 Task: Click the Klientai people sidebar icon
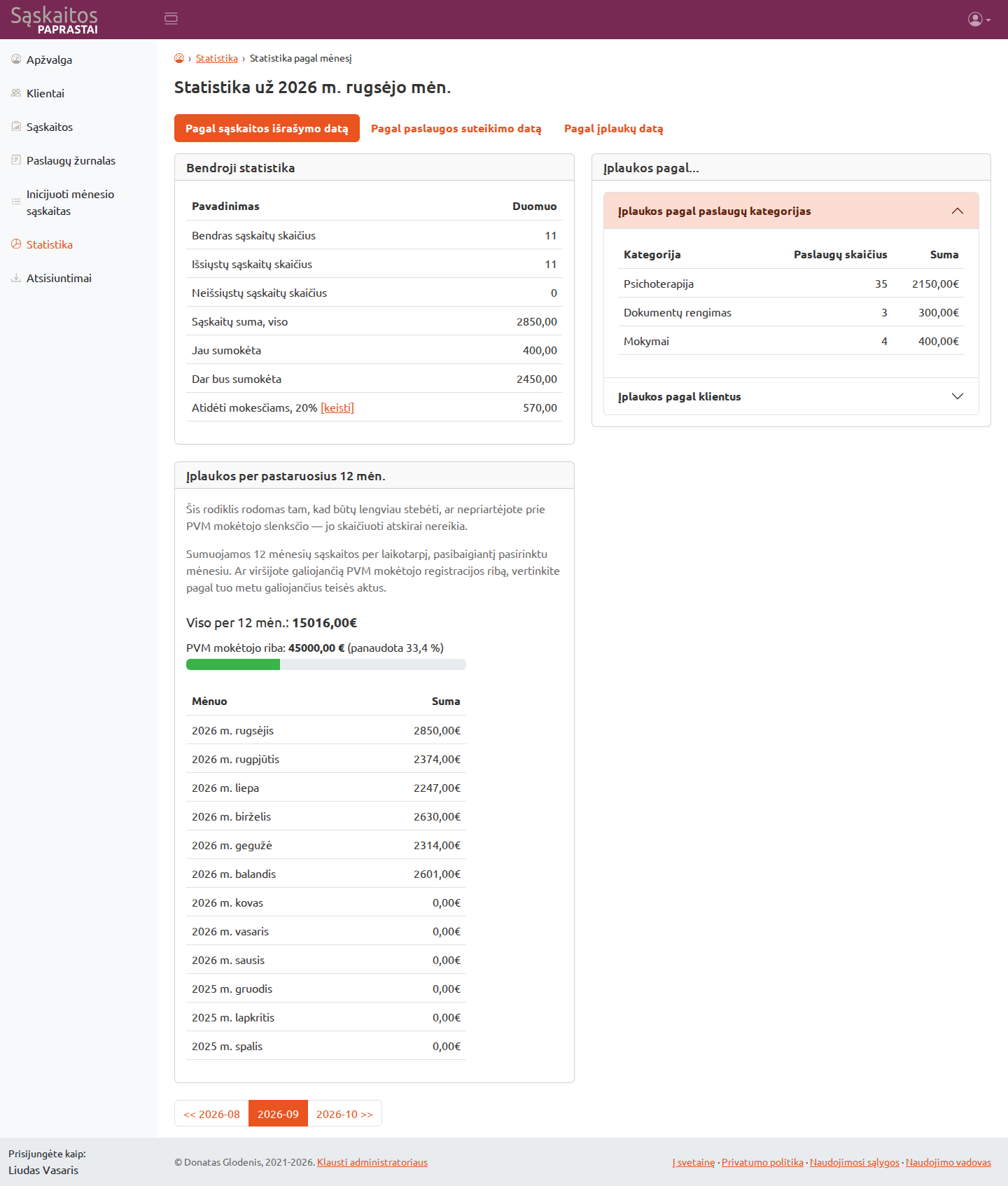(x=16, y=93)
